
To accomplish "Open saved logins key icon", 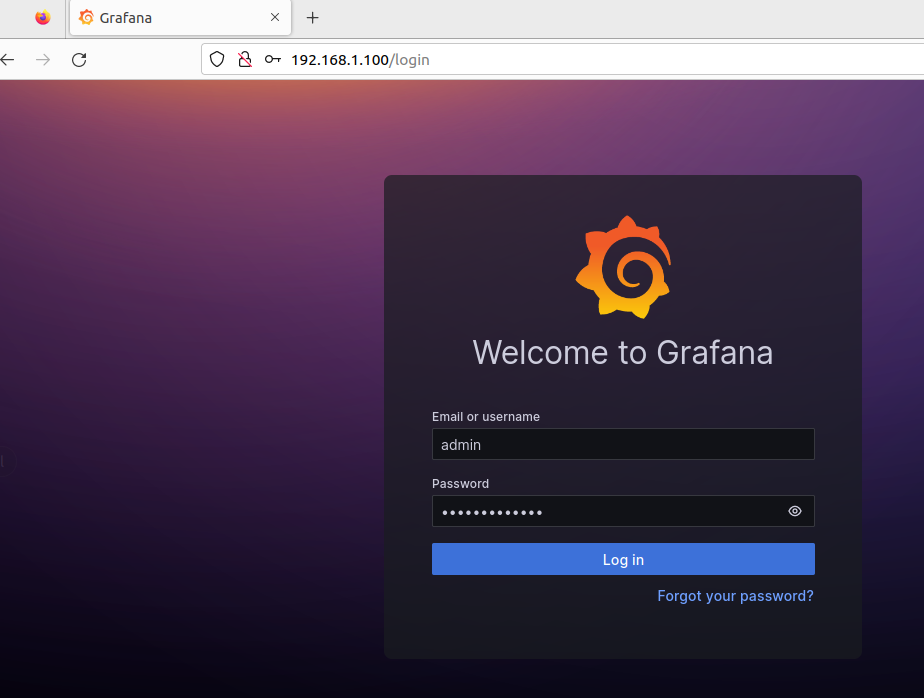I will click(272, 60).
